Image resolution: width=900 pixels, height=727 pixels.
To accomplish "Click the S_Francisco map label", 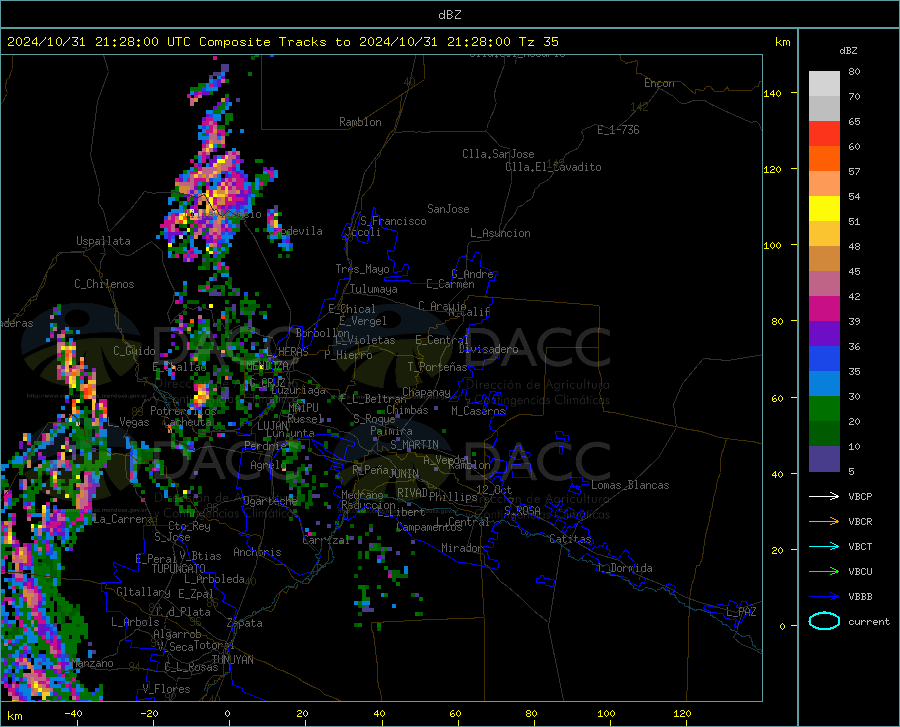I will click(393, 221).
